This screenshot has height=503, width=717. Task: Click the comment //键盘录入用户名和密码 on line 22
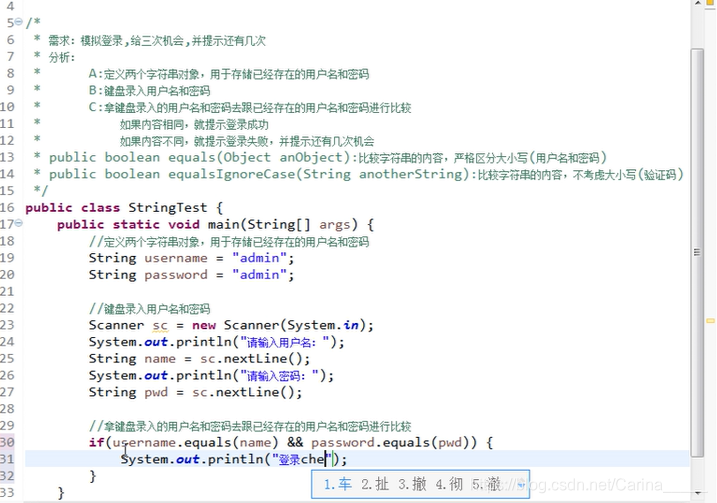click(149, 309)
